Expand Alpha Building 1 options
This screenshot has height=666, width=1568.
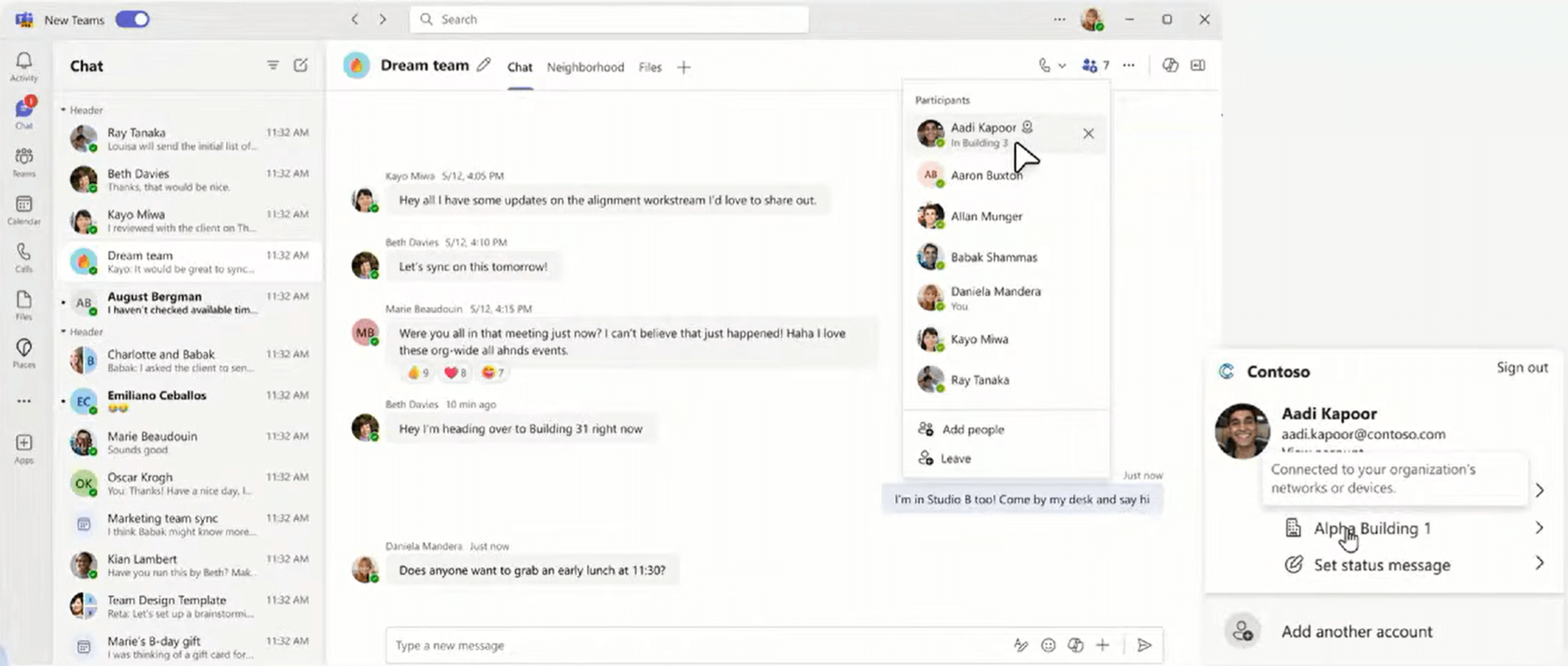click(x=1541, y=528)
